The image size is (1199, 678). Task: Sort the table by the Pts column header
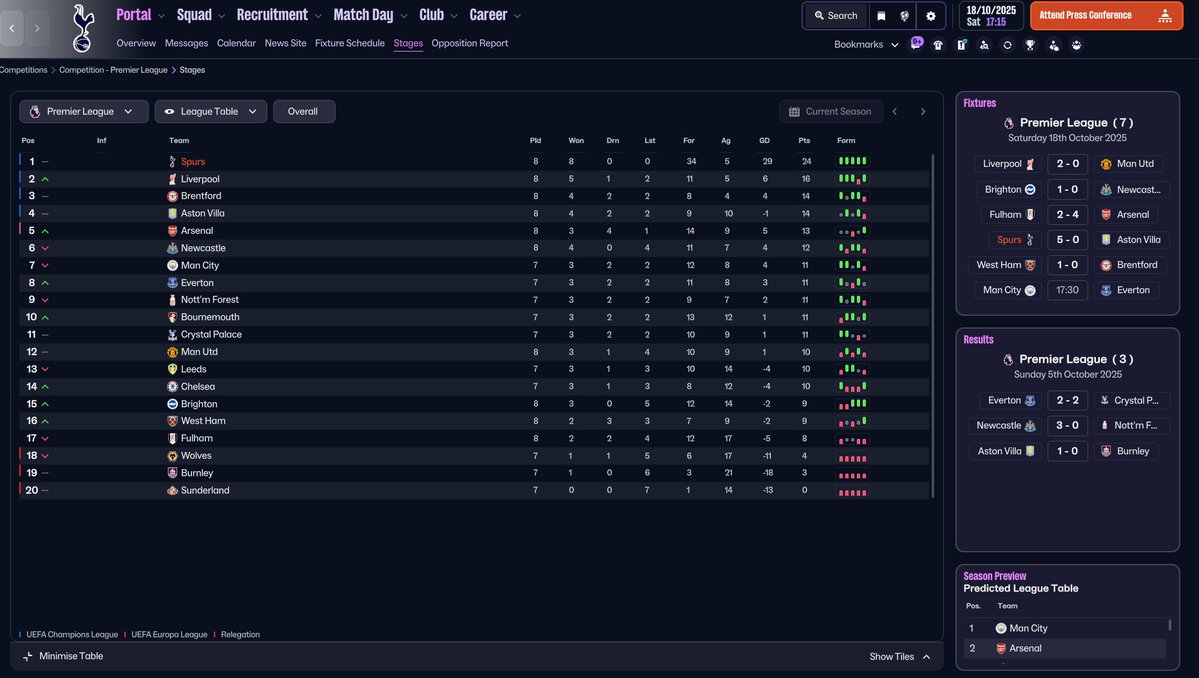click(804, 141)
